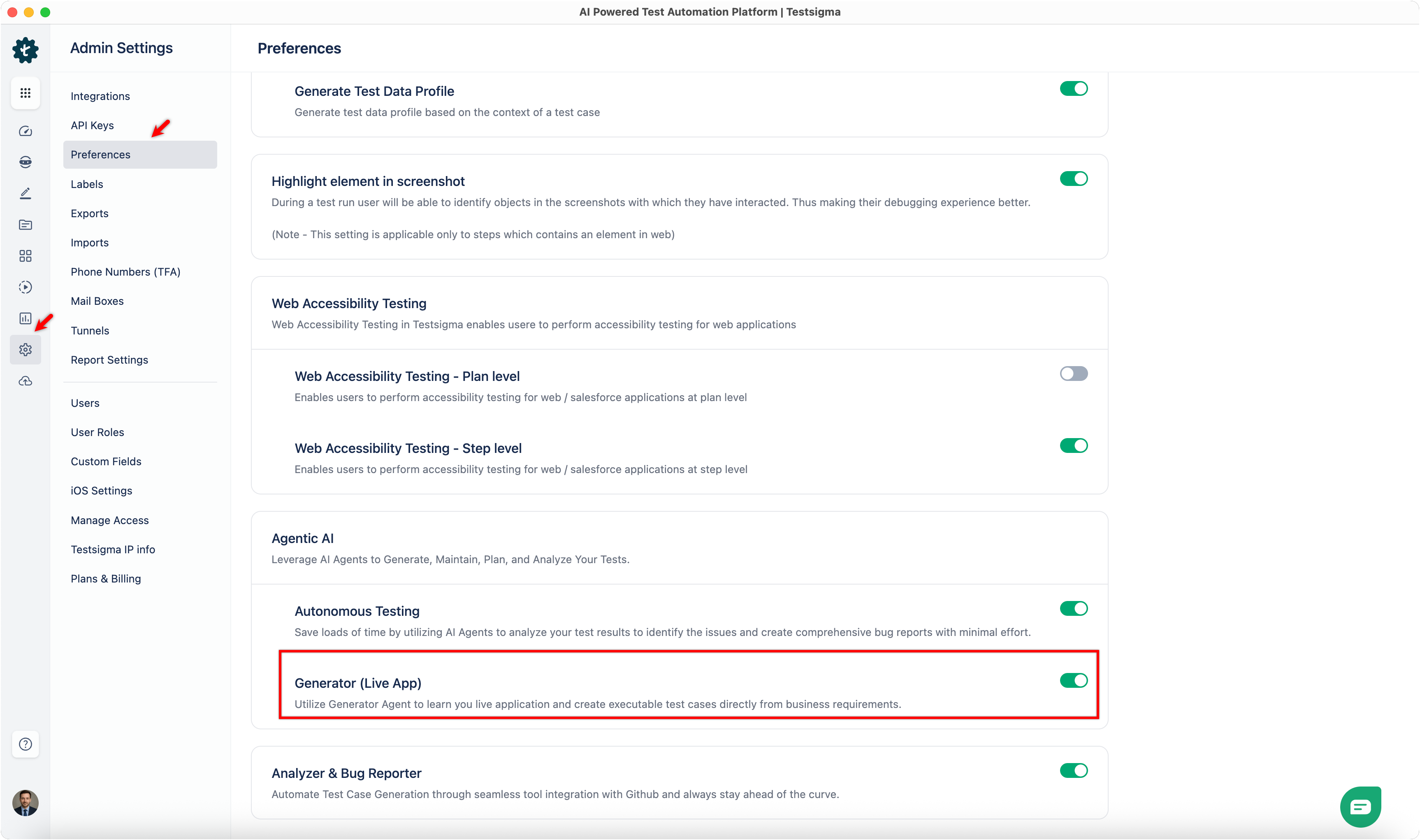
Task: Click the user profile avatar
Action: 26,803
